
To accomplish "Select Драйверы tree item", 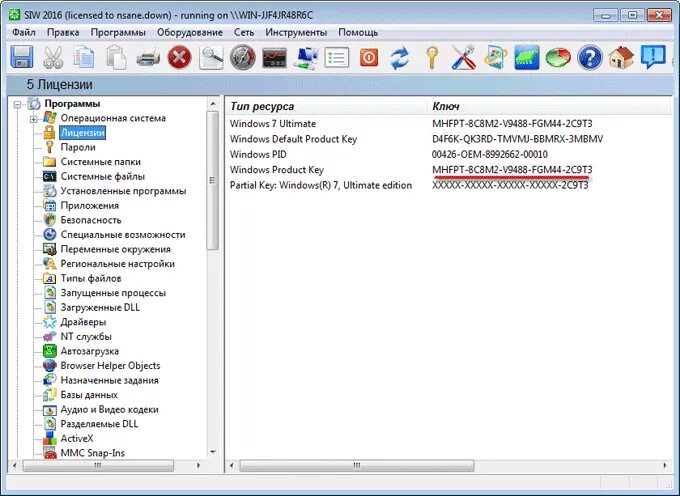I will pos(83,322).
